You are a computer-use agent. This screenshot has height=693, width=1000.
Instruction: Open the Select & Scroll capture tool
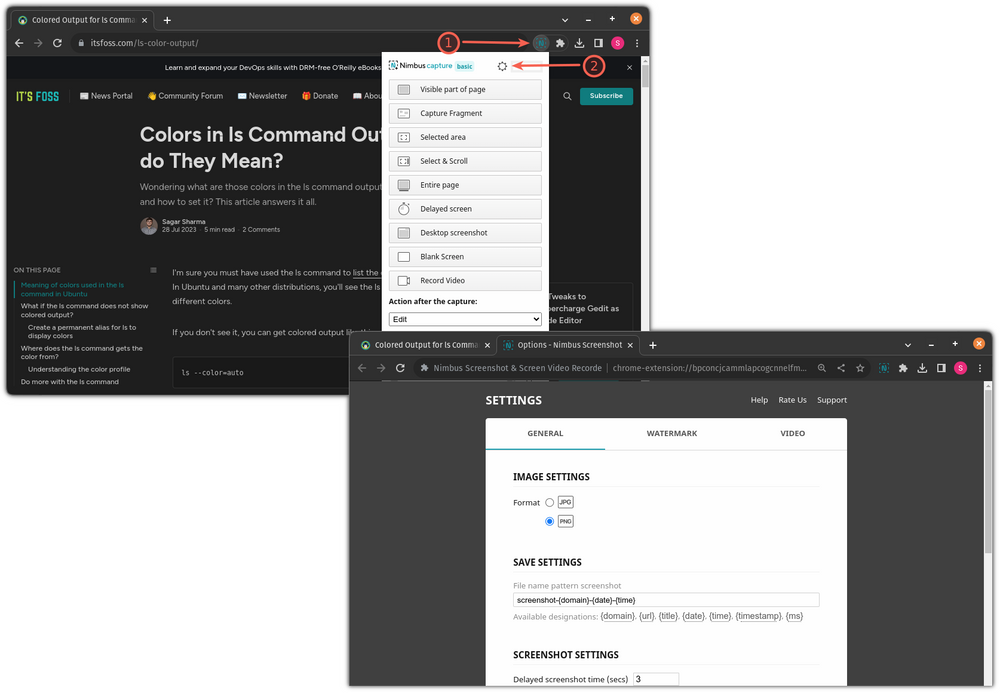coord(464,161)
